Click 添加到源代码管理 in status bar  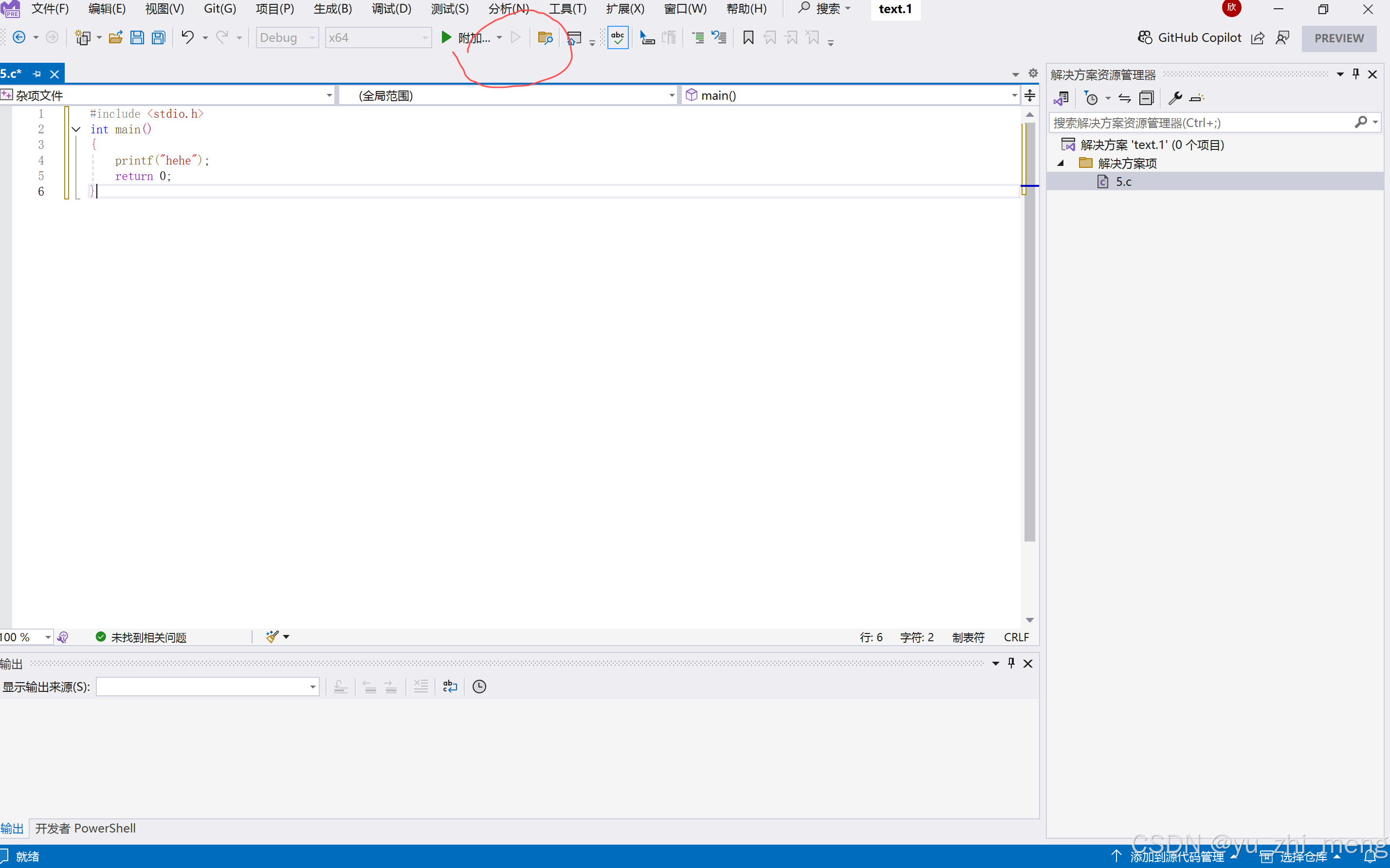click(1176, 856)
